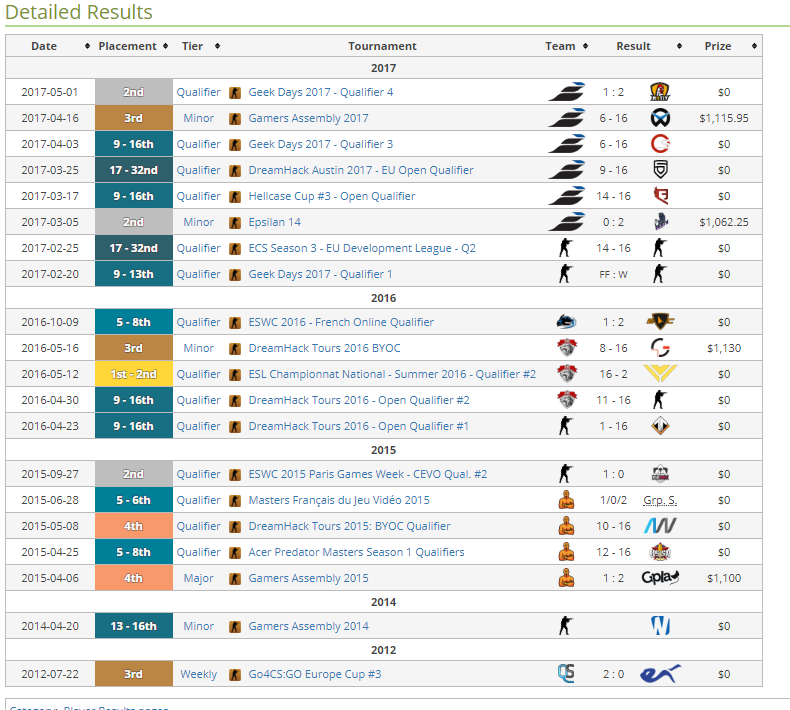Open ECS Season 3 - EU Development League link

click(362, 248)
